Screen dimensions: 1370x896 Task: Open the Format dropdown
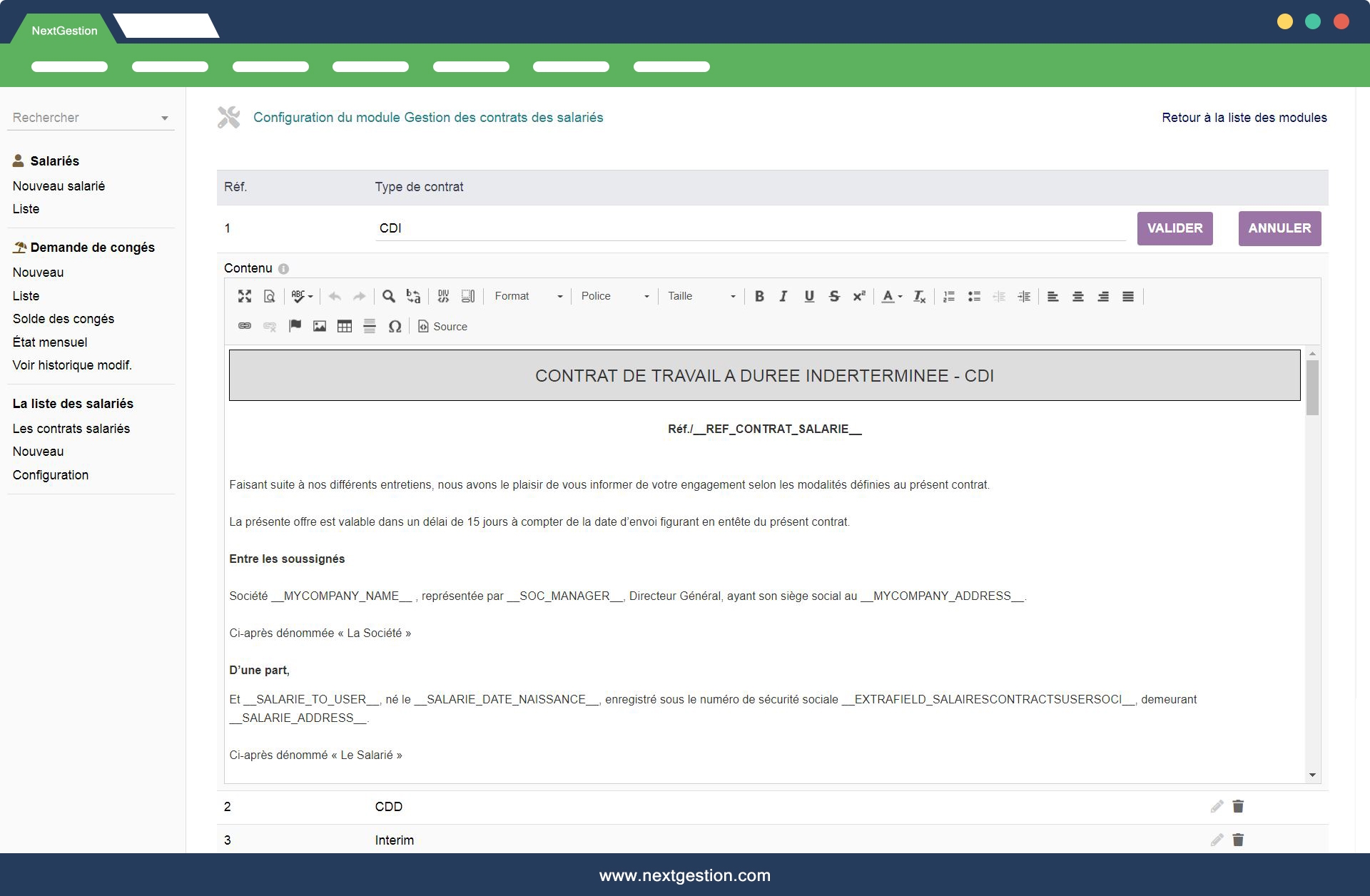pos(528,296)
